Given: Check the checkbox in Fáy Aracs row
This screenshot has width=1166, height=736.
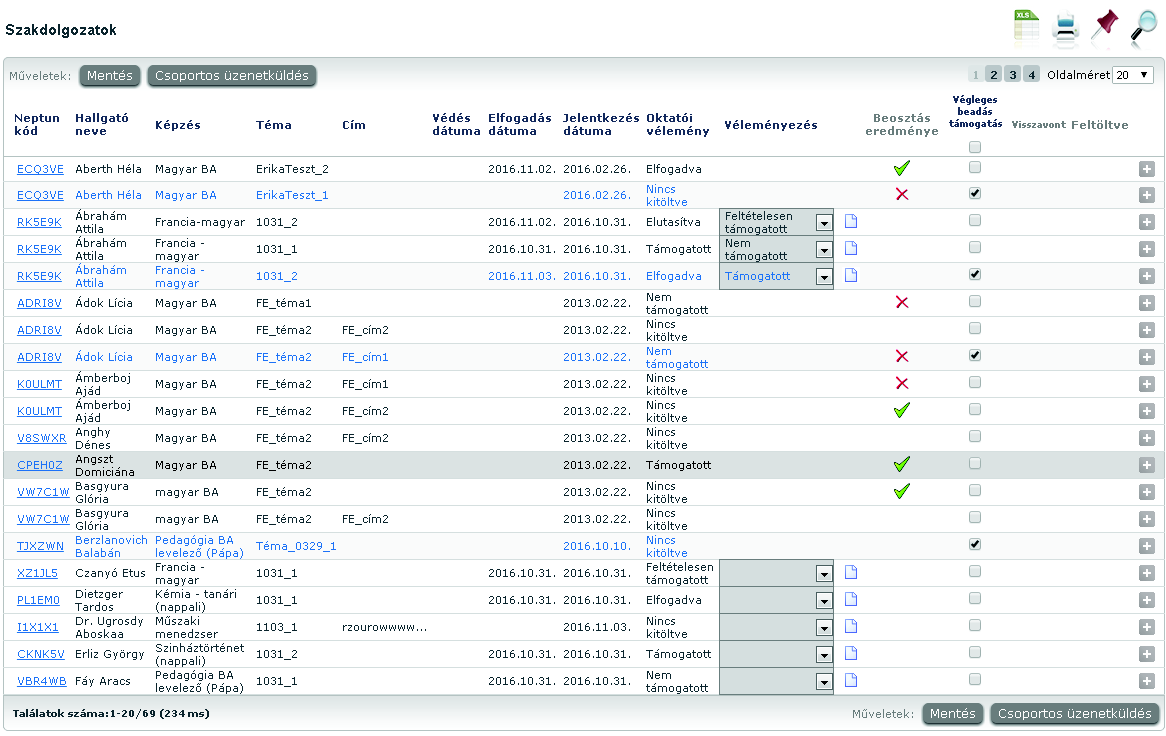Looking at the screenshot, I should pos(975,679).
